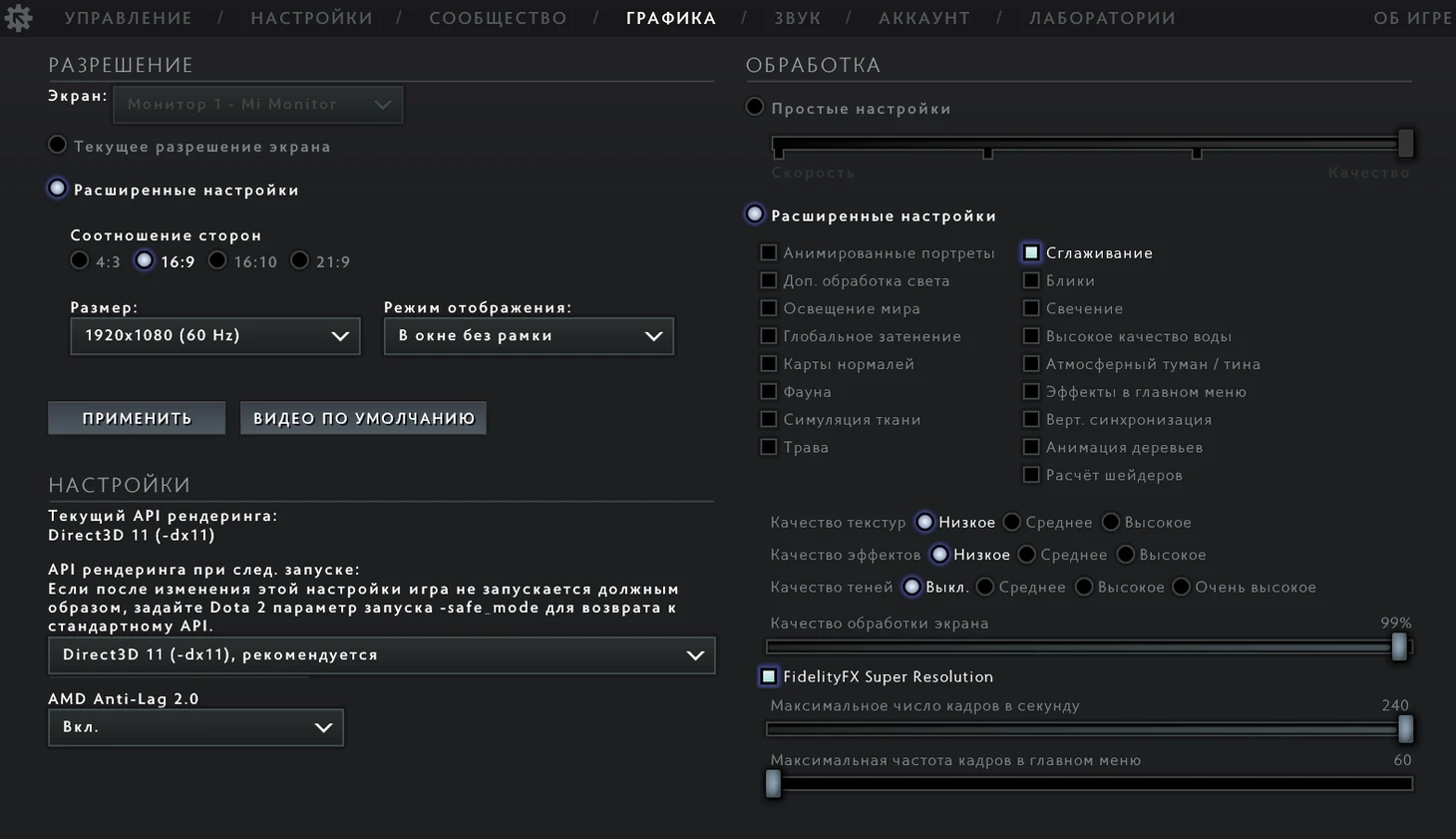Select the 21:9 aspect ratio
Image resolution: width=1456 pixels, height=839 pixels.
point(300,261)
